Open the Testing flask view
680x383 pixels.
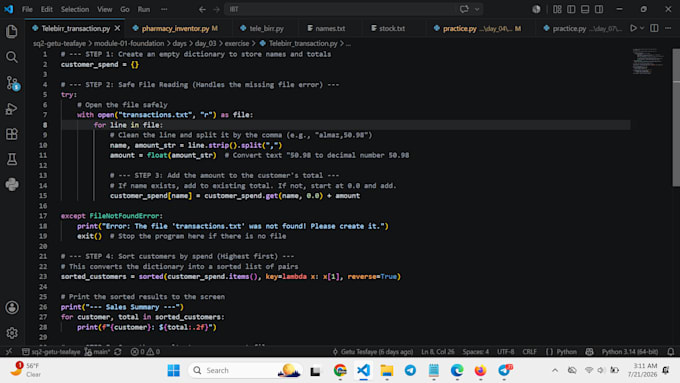(12, 159)
